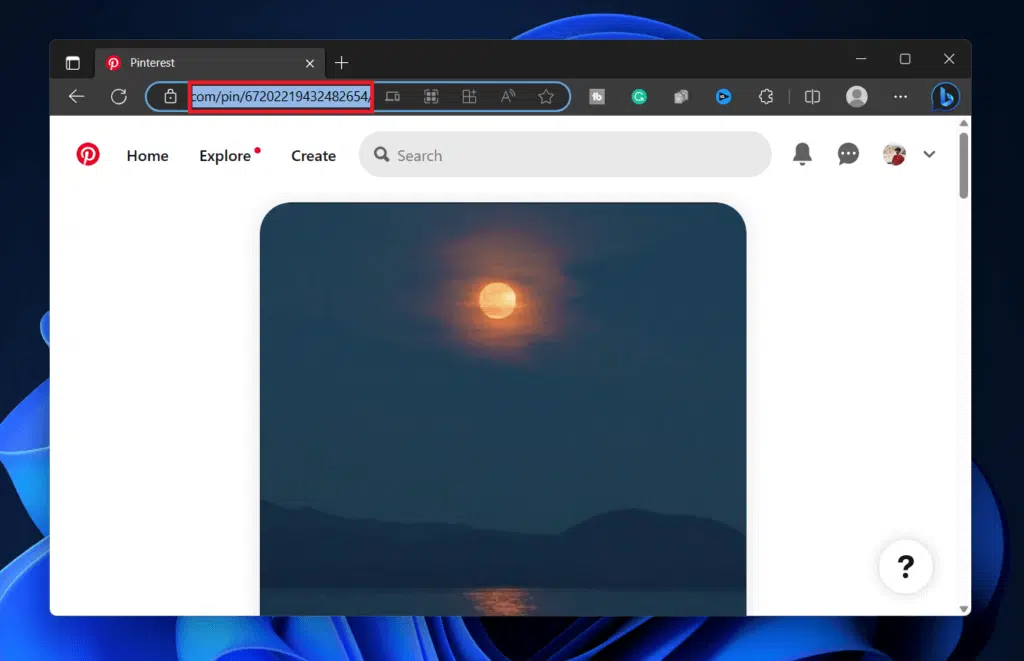Screen dimensions: 1024x661
Task: Open the Extensions puzzle icon
Action: click(766, 97)
